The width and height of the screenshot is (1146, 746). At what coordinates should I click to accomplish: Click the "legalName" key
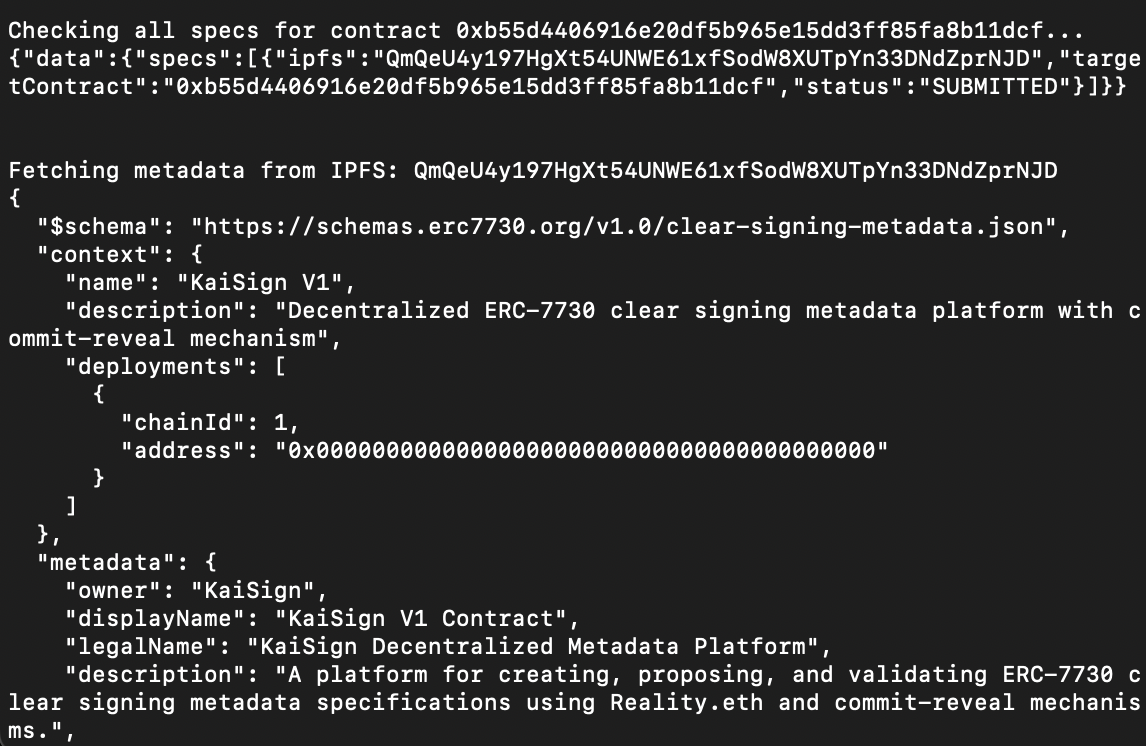pyautogui.click(x=140, y=647)
